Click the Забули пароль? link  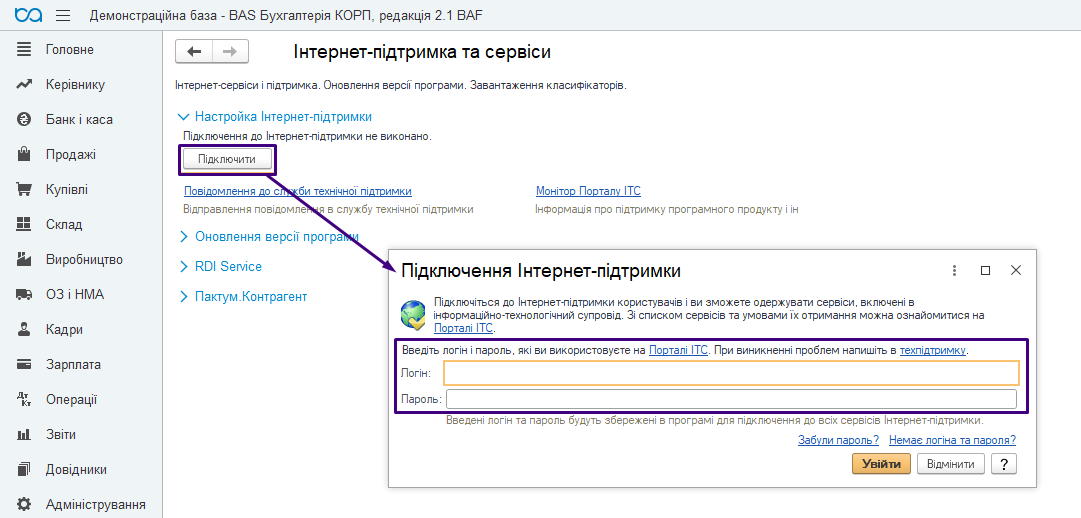[x=838, y=440]
